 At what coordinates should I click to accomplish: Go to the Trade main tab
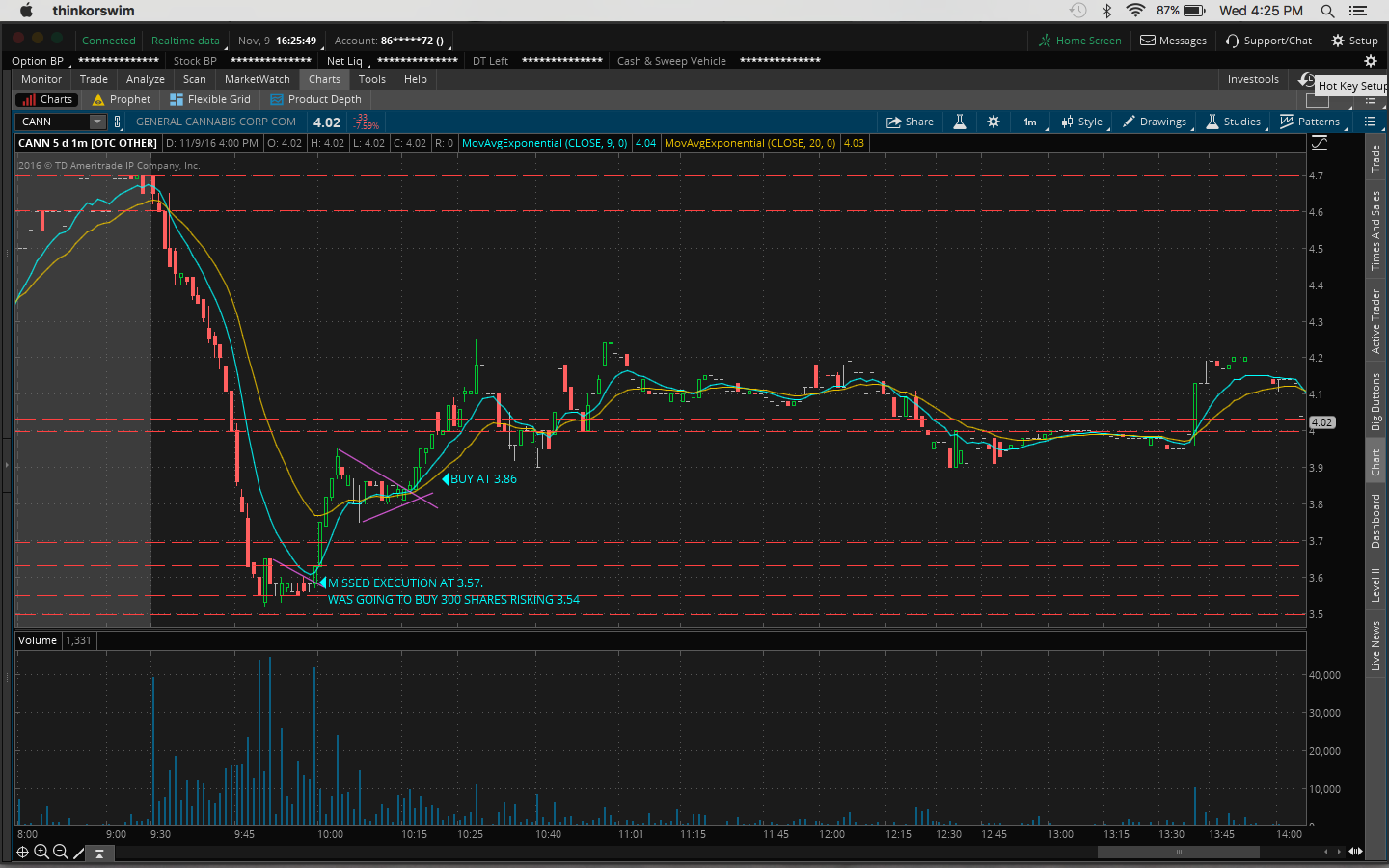coord(94,79)
